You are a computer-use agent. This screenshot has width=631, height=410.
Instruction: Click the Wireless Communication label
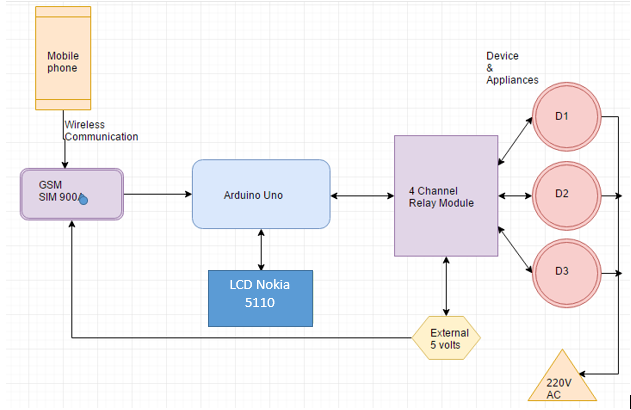101,131
